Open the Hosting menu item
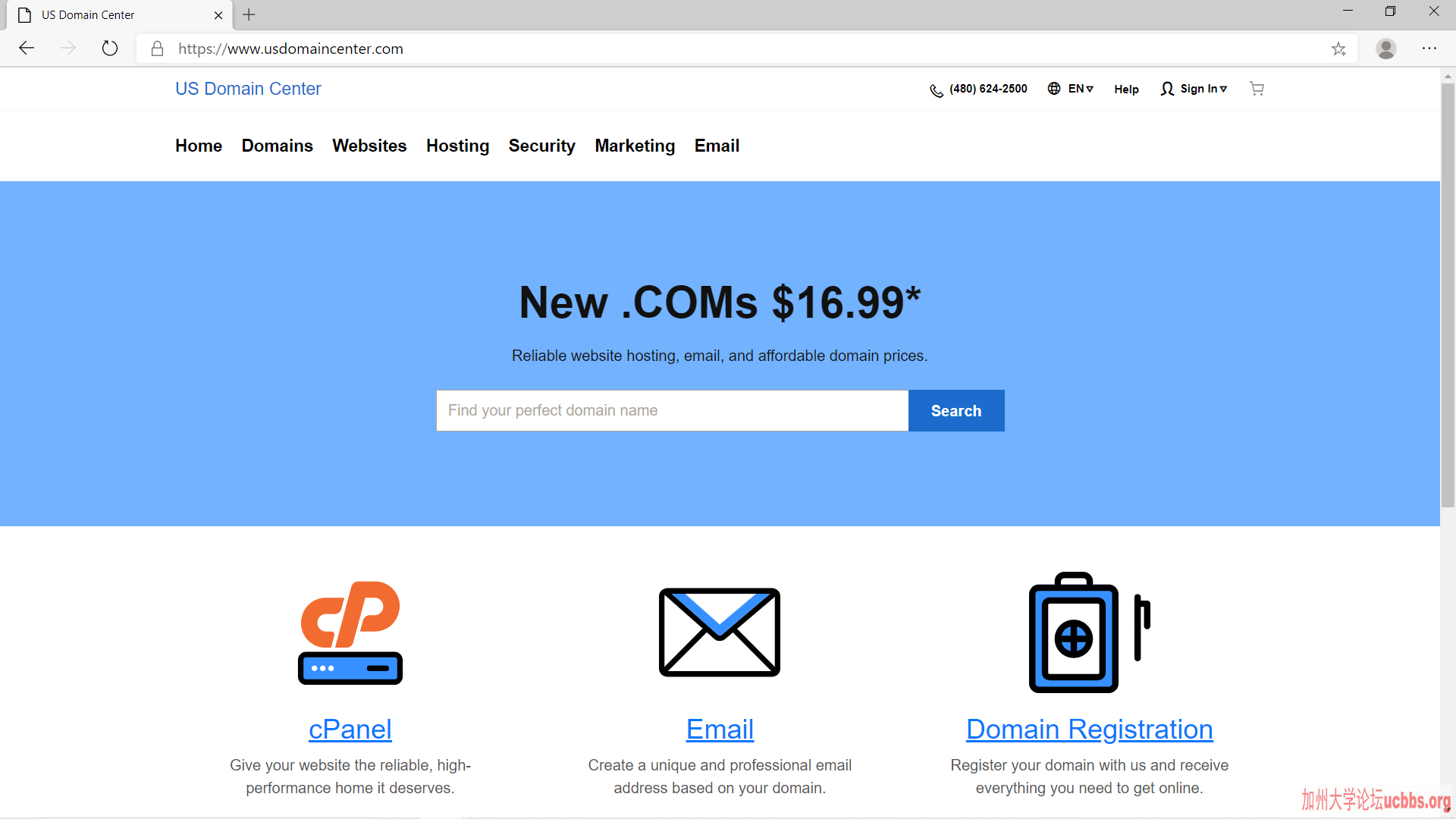The height and width of the screenshot is (819, 1456). (x=457, y=146)
